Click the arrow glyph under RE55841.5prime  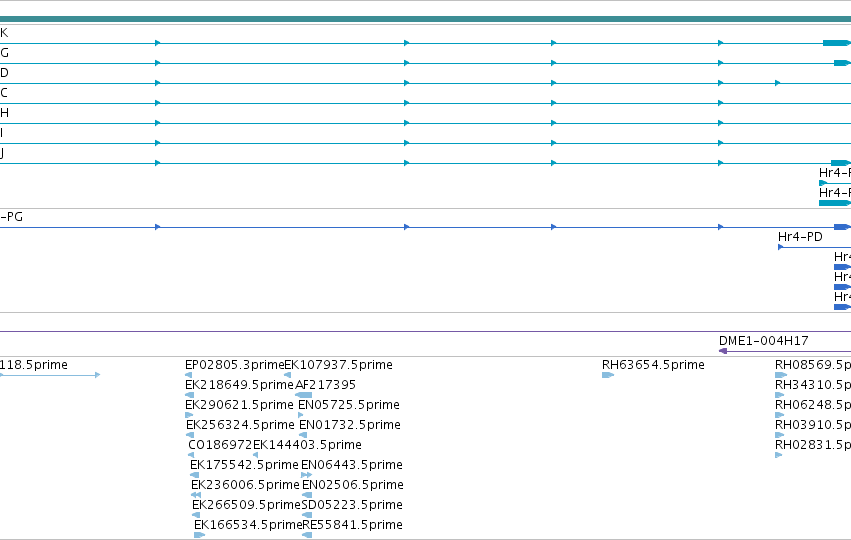pyautogui.click(x=307, y=535)
